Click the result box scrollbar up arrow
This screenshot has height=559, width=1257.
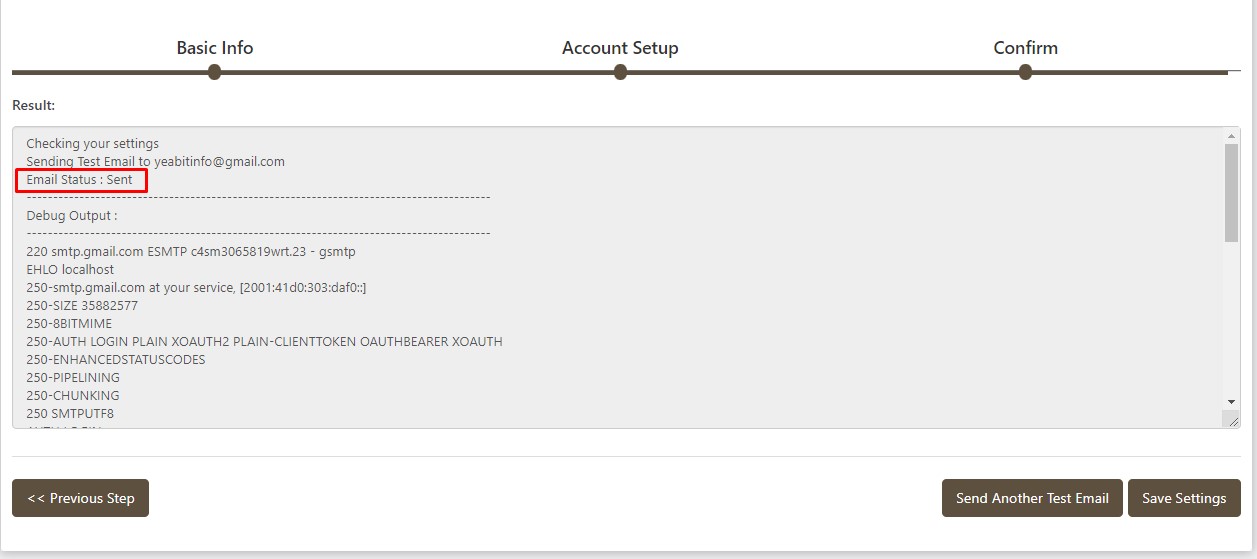[1231, 136]
